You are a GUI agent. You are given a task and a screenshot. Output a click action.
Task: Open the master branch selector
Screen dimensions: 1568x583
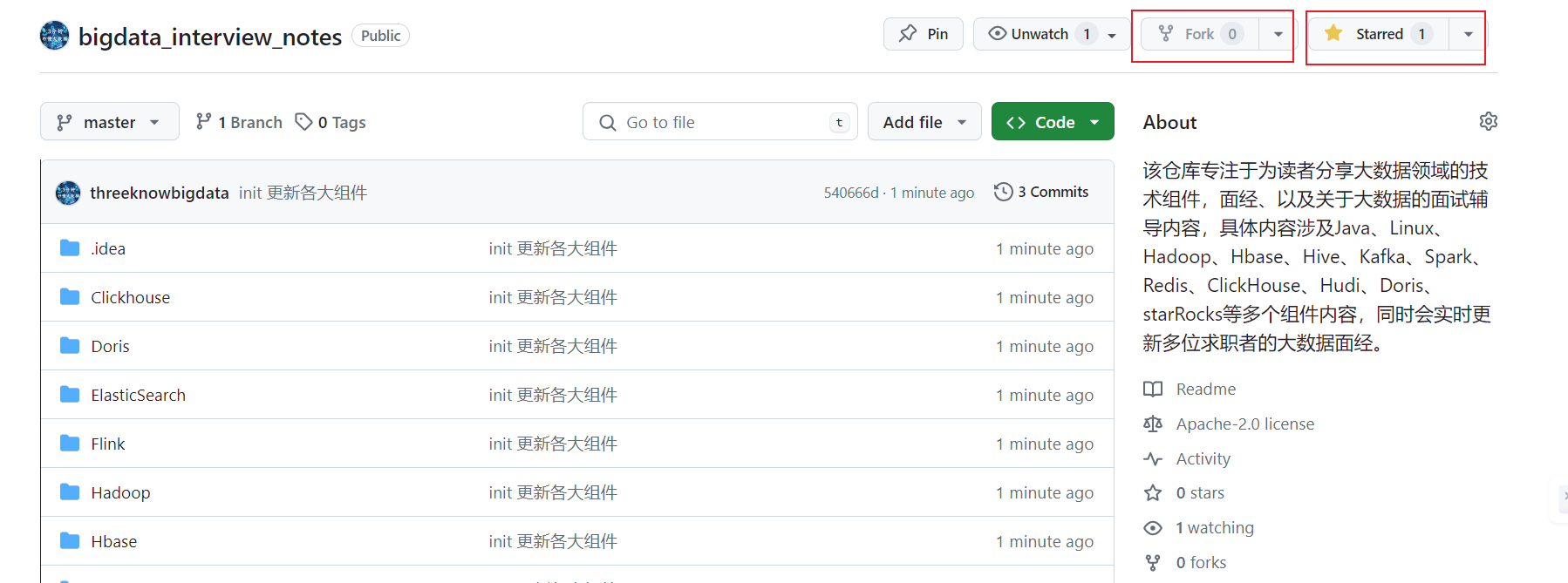click(110, 122)
